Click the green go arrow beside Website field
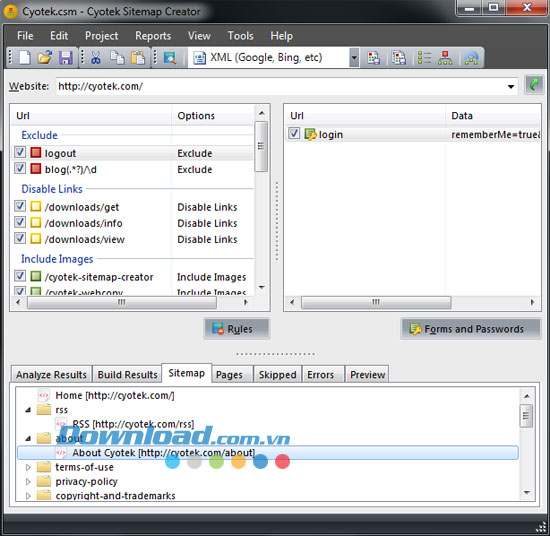 (x=534, y=85)
